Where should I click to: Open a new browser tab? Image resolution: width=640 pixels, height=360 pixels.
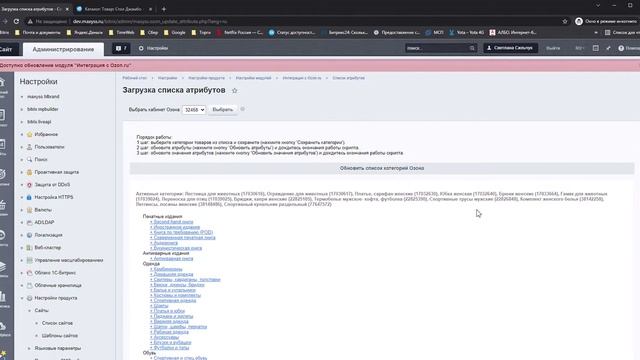(164, 9)
